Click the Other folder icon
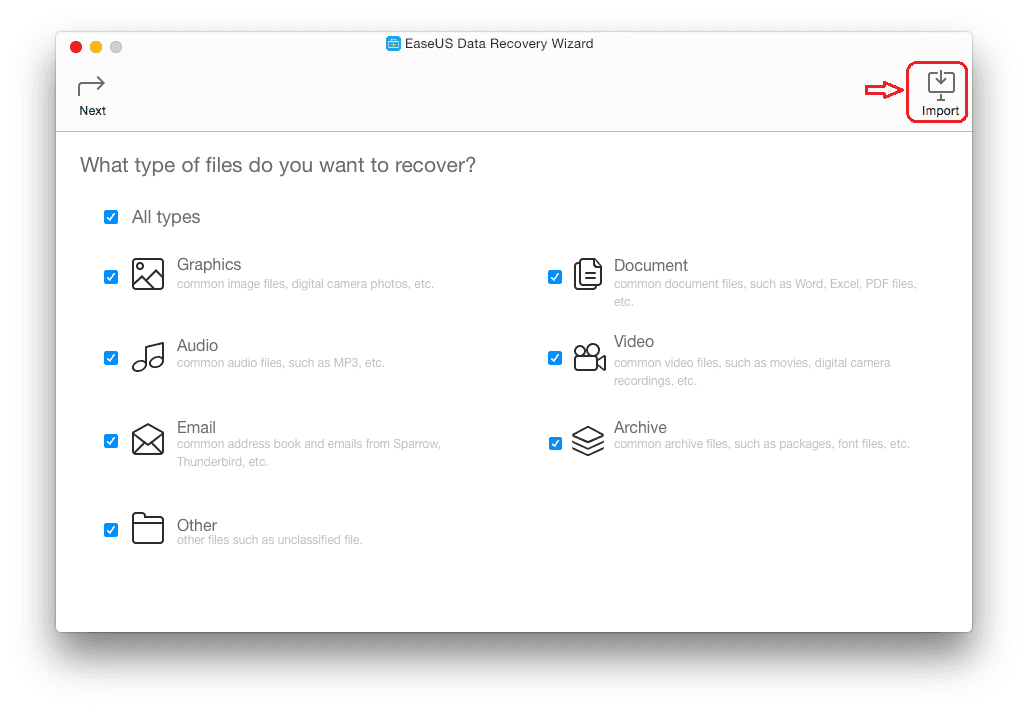This screenshot has height=712, width=1028. tap(148, 528)
